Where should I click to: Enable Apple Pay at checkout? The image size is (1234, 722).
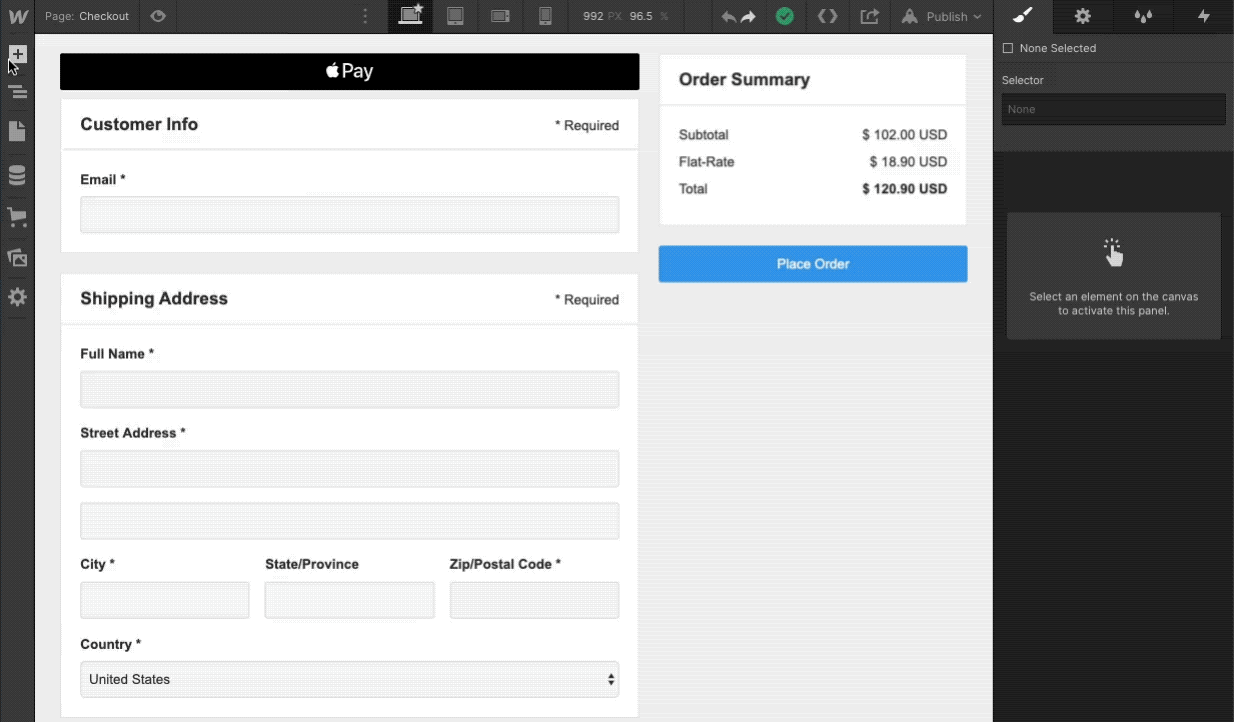pos(349,71)
